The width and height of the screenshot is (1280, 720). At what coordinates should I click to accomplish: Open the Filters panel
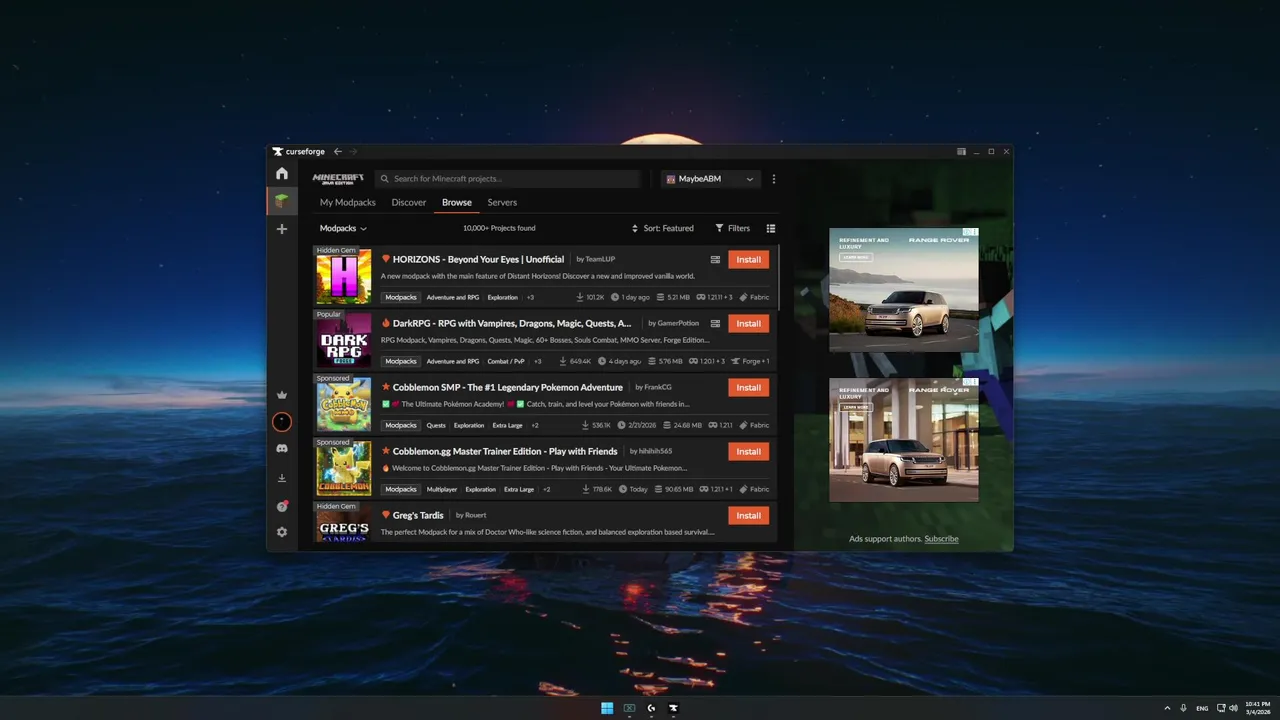coord(733,228)
